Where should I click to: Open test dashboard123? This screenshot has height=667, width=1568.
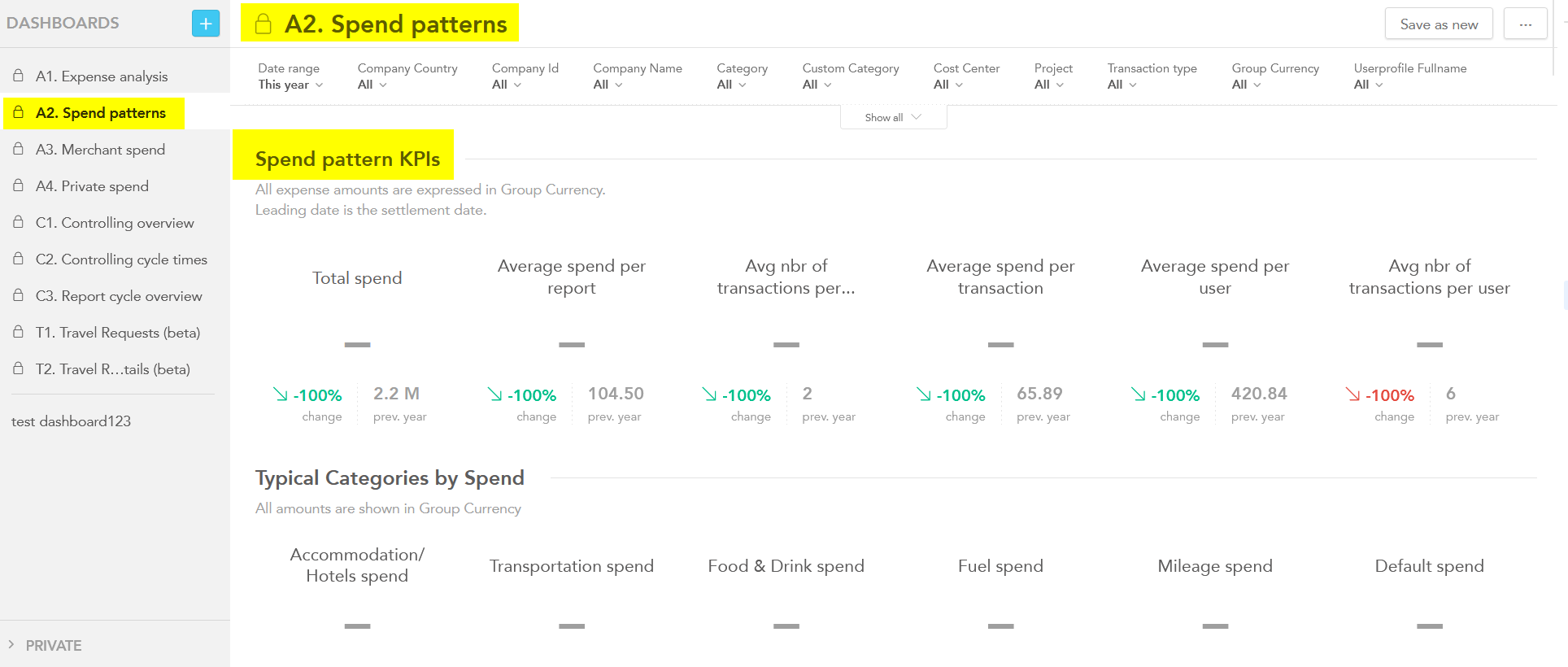(x=71, y=421)
